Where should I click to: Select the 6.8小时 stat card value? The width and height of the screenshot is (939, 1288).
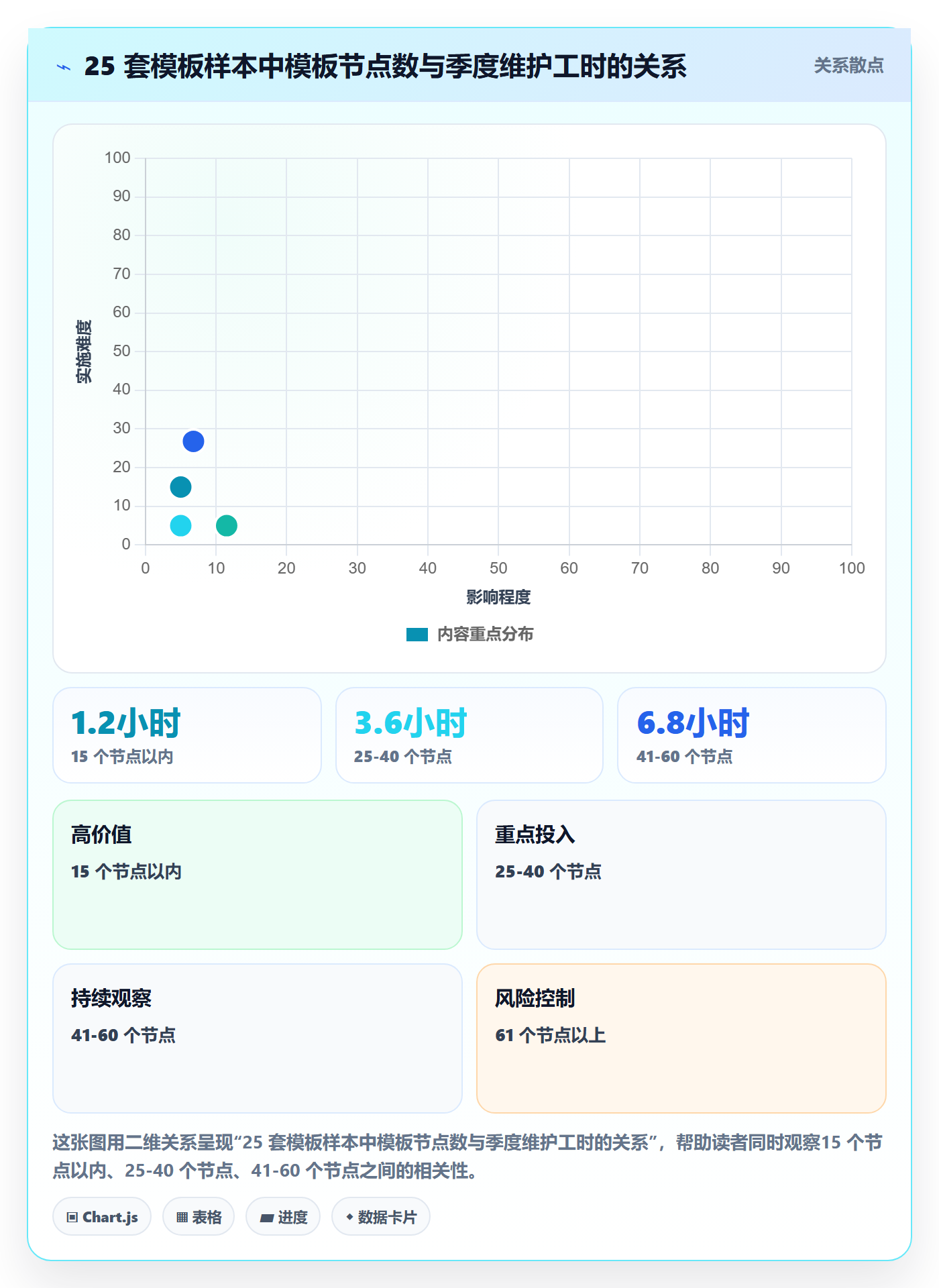point(693,723)
